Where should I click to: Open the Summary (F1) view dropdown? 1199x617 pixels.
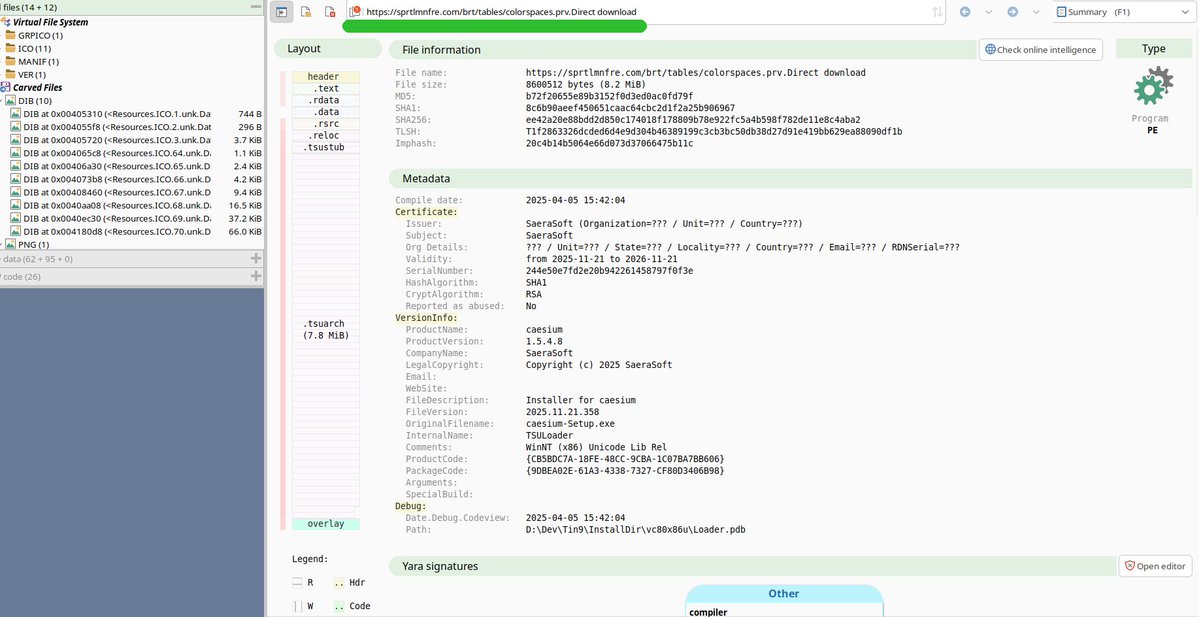[1122, 11]
